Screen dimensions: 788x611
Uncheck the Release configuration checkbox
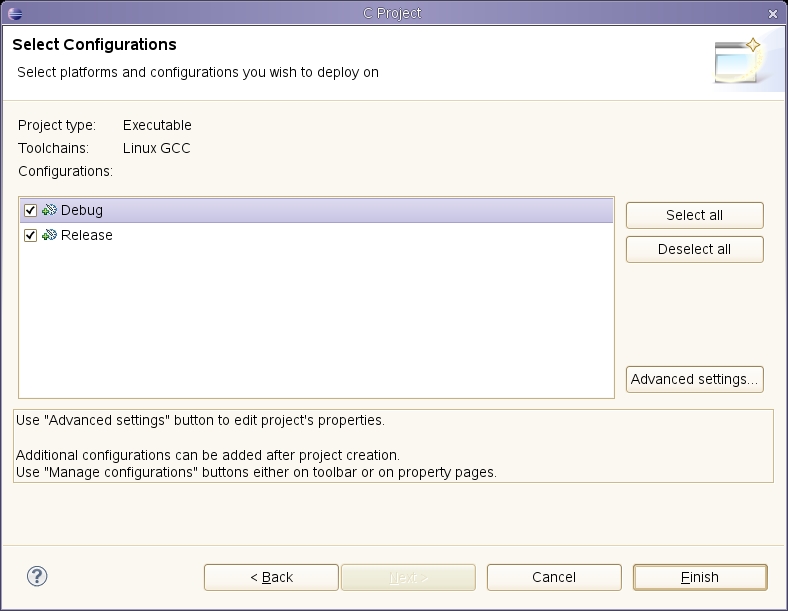(x=30, y=235)
